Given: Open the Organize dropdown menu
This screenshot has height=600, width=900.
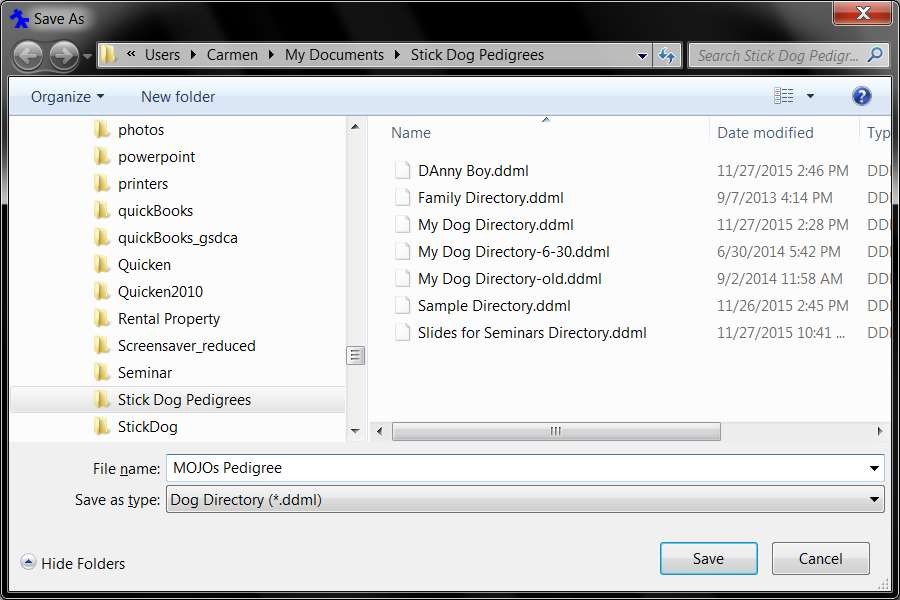Looking at the screenshot, I should 65,96.
